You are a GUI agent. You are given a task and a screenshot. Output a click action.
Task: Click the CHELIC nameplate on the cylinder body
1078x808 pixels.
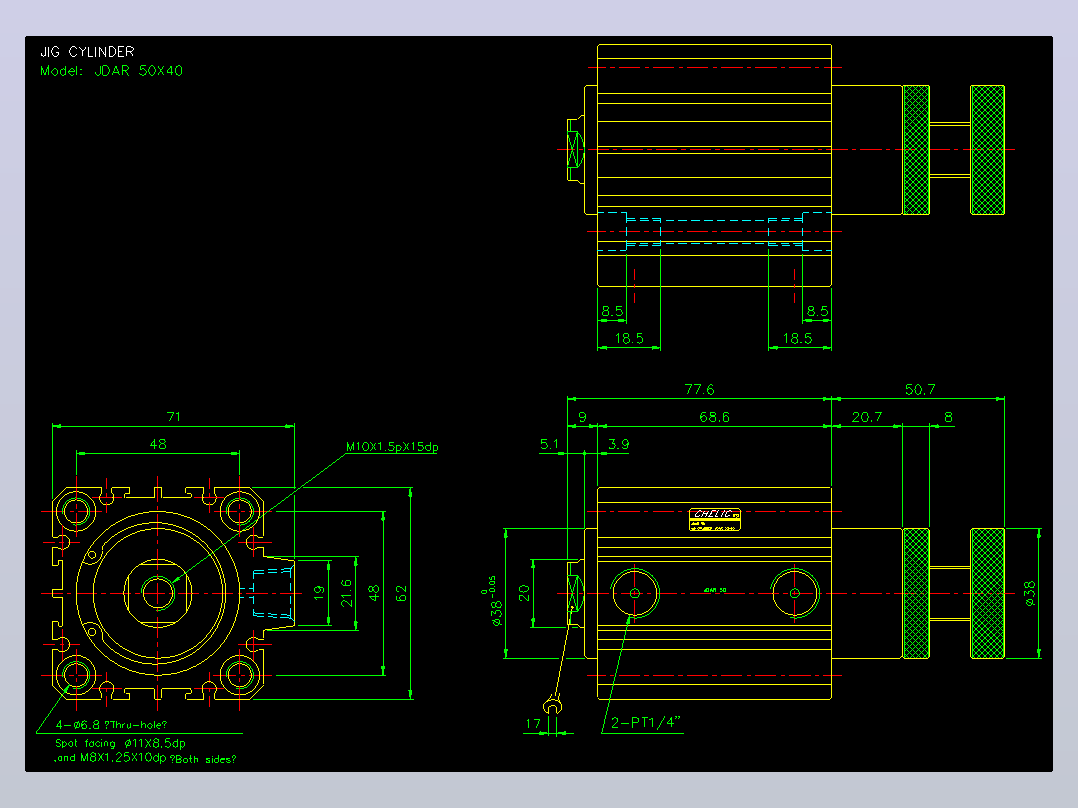click(714, 519)
